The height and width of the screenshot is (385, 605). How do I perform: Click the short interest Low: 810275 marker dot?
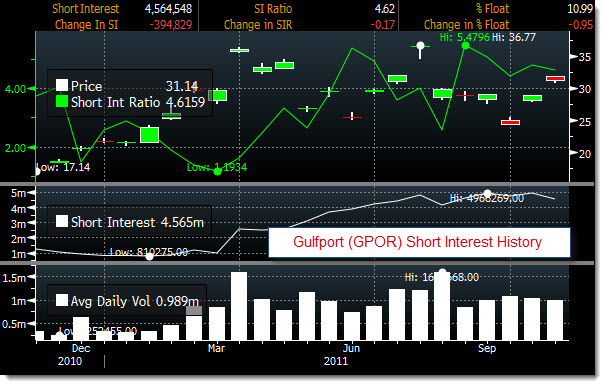[149, 256]
